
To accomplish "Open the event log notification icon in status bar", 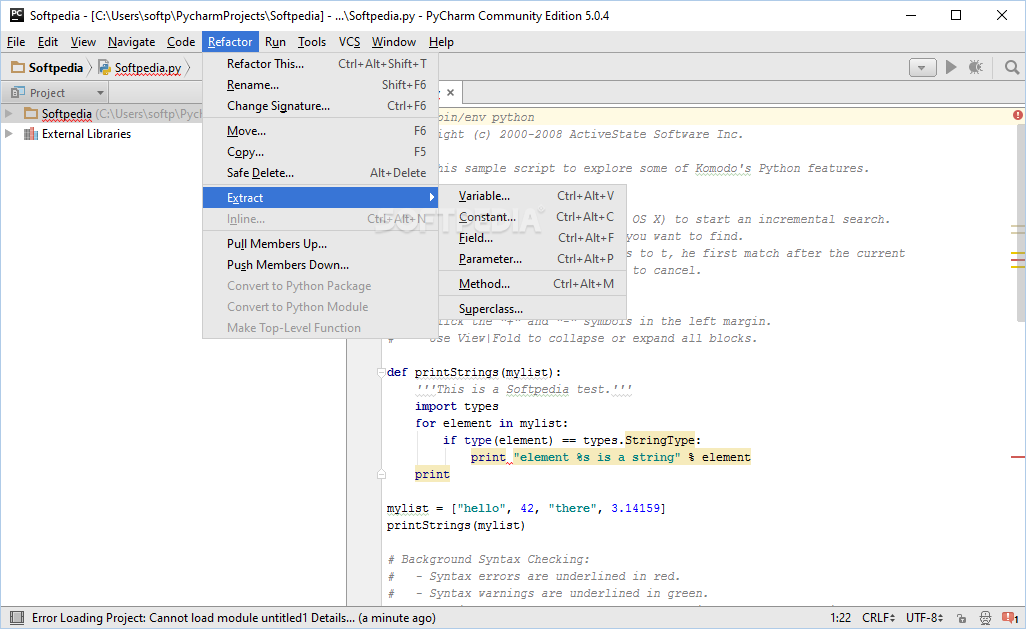I will (x=1010, y=618).
